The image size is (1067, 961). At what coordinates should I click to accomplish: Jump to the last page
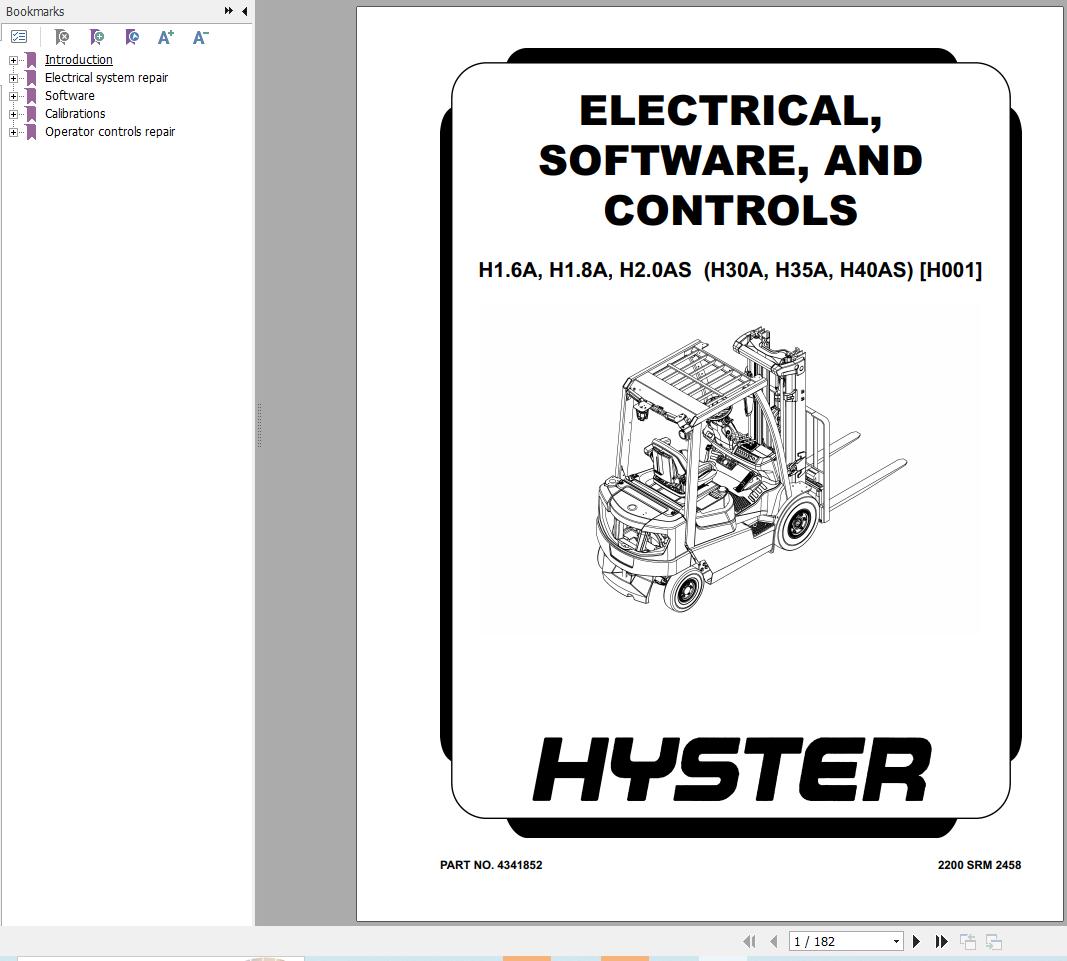coord(941,942)
